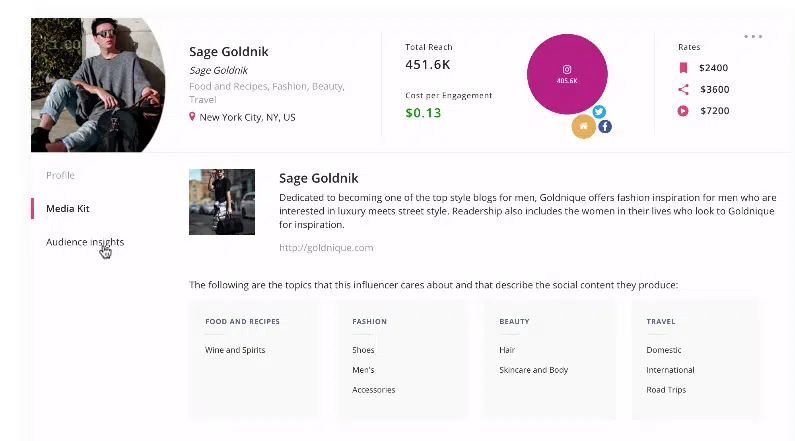Open the goldnique.com link
795x441 pixels.
click(x=326, y=247)
